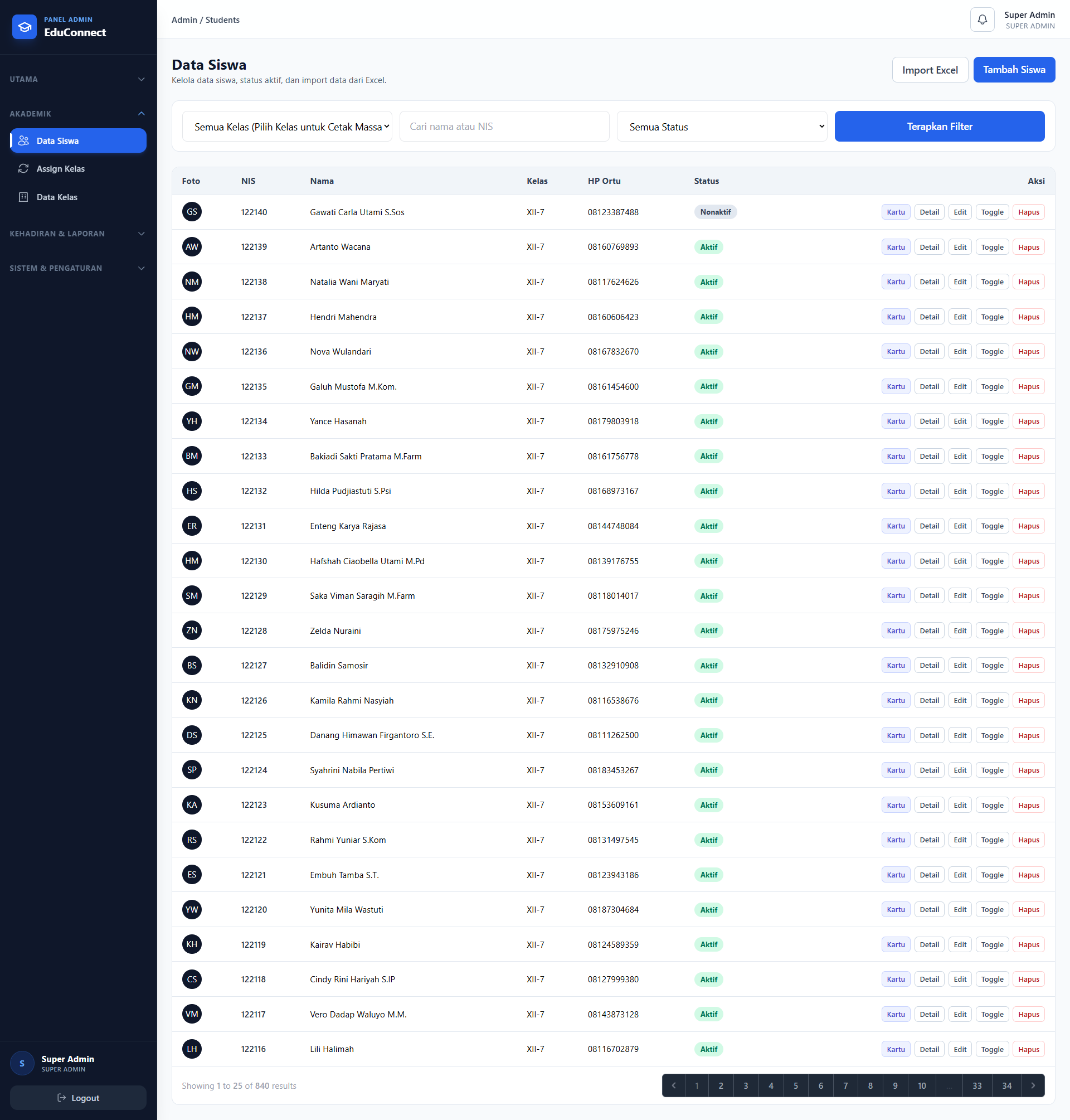
Task: Toggle status for Nova Wulandari
Action: [992, 351]
